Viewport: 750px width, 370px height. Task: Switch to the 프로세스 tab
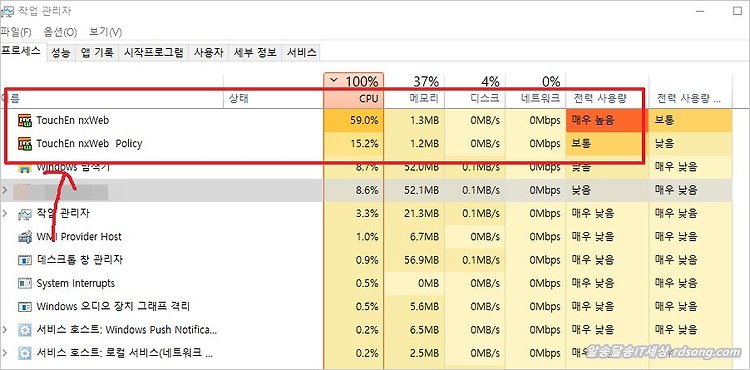click(x=23, y=52)
